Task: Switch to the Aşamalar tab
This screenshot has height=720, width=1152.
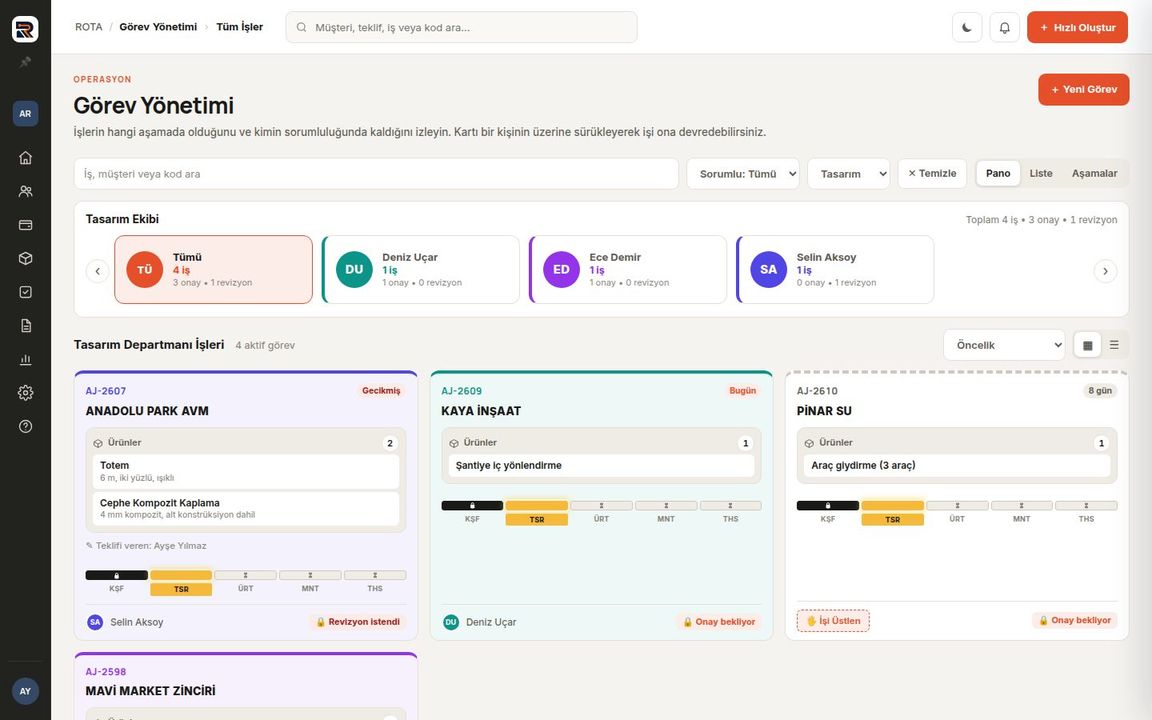Action: [x=1094, y=173]
